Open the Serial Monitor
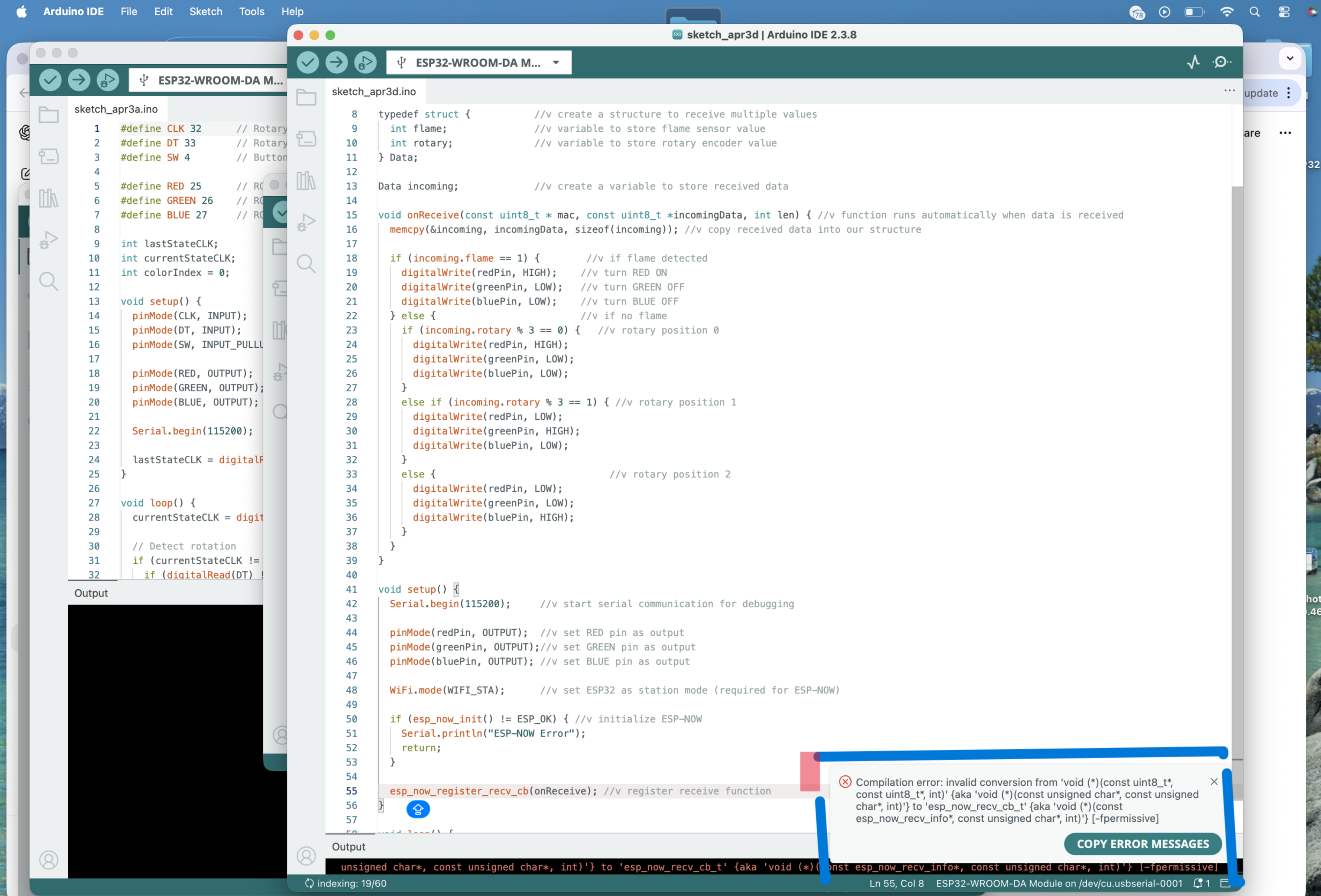 [x=1222, y=62]
